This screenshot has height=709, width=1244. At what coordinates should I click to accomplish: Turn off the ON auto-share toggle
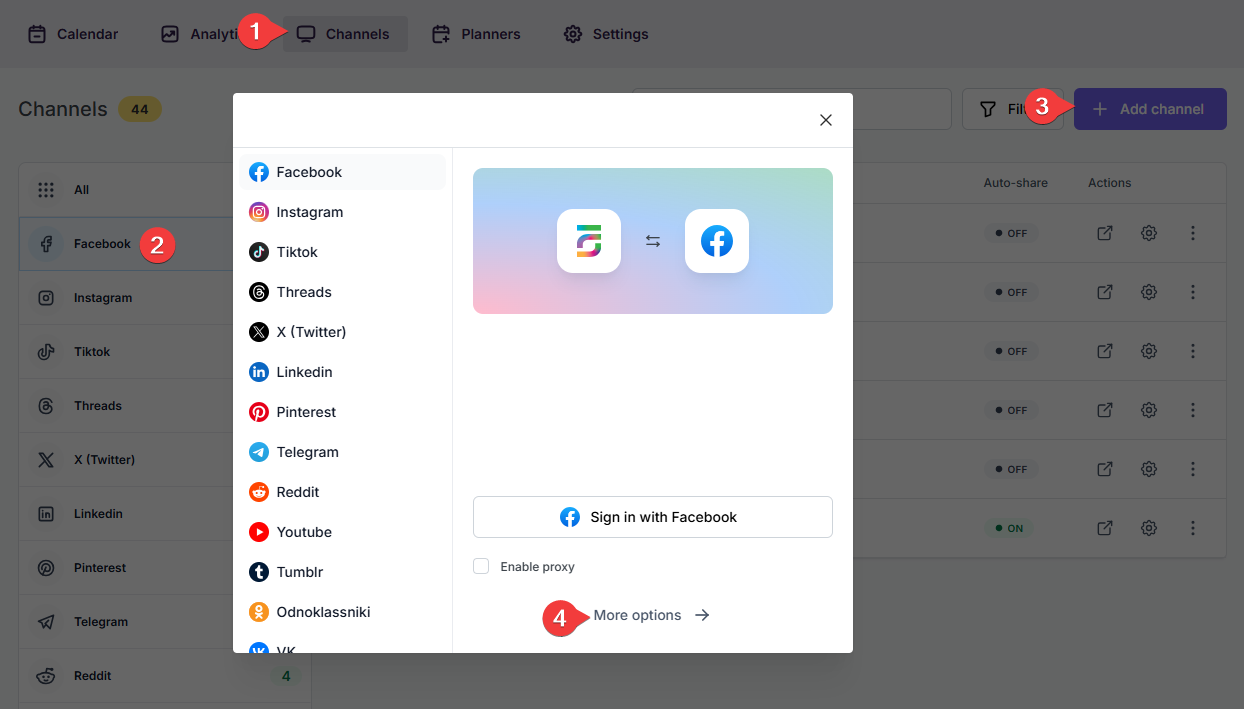point(1010,528)
